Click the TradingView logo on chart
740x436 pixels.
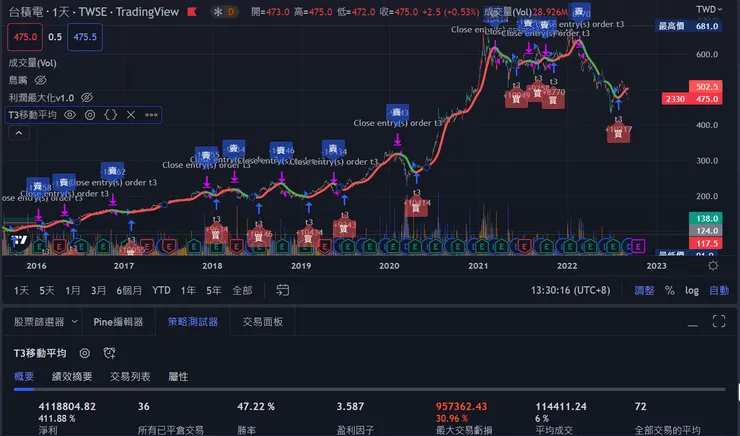point(19,240)
